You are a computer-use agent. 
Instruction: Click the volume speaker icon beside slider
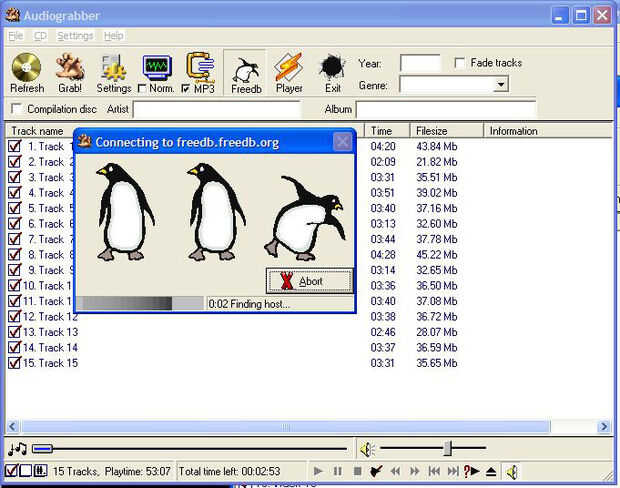(367, 449)
